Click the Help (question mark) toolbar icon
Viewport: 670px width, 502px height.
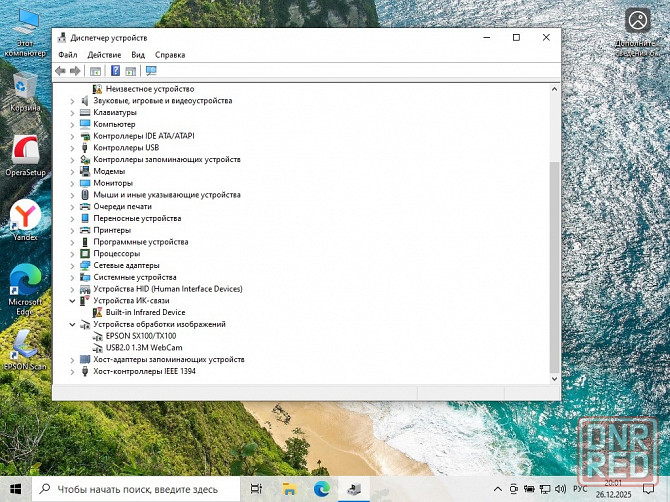[x=116, y=71]
